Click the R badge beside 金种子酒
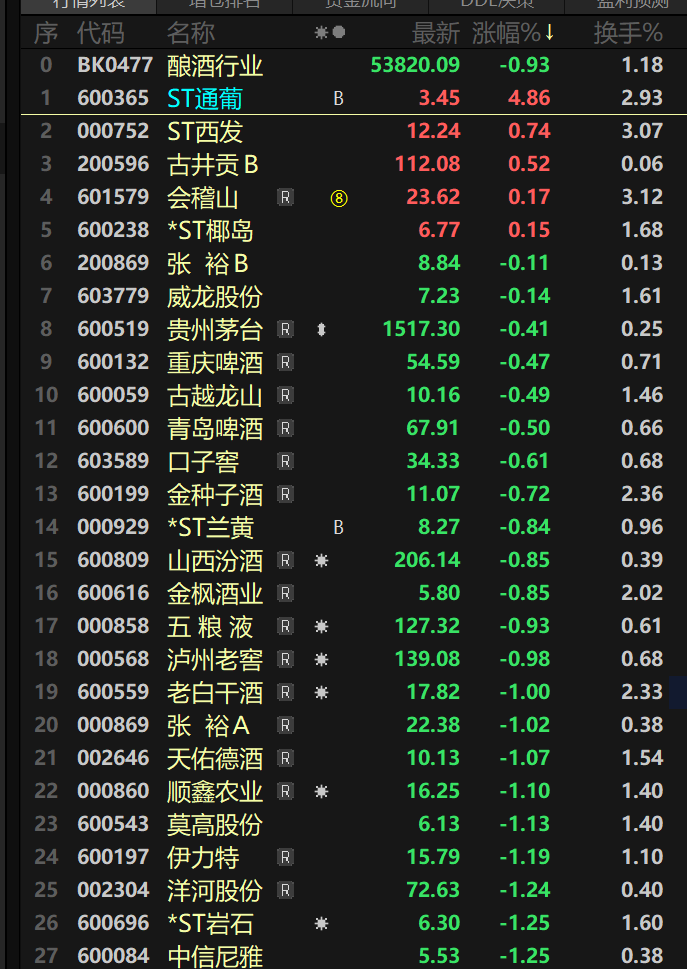This screenshot has height=969, width=687. point(285,494)
